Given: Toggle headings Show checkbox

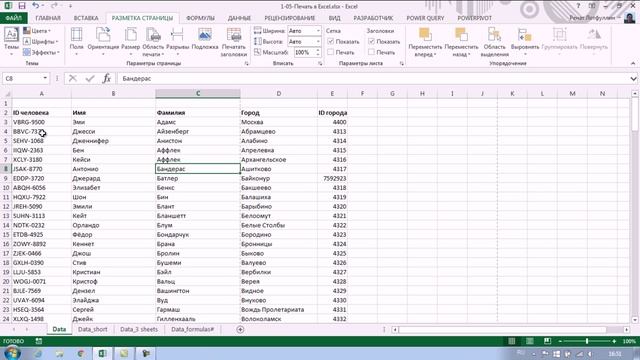Looking at the screenshot, I should coord(371,41).
